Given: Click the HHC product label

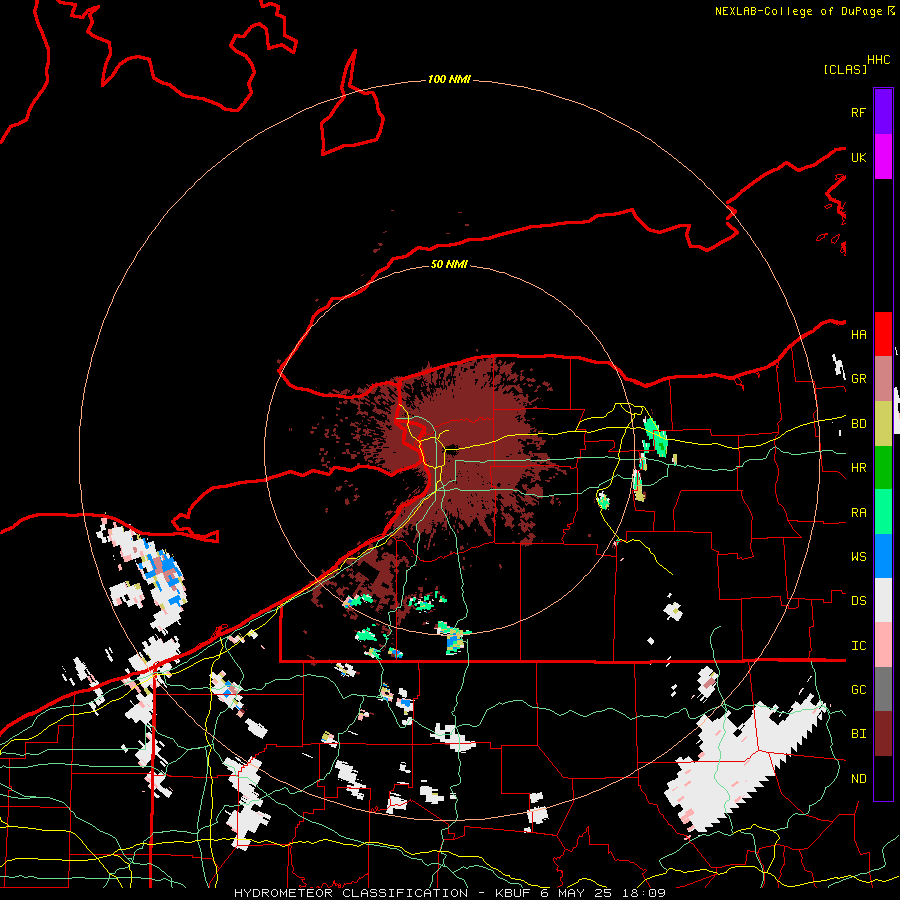Looking at the screenshot, I should point(878,60).
